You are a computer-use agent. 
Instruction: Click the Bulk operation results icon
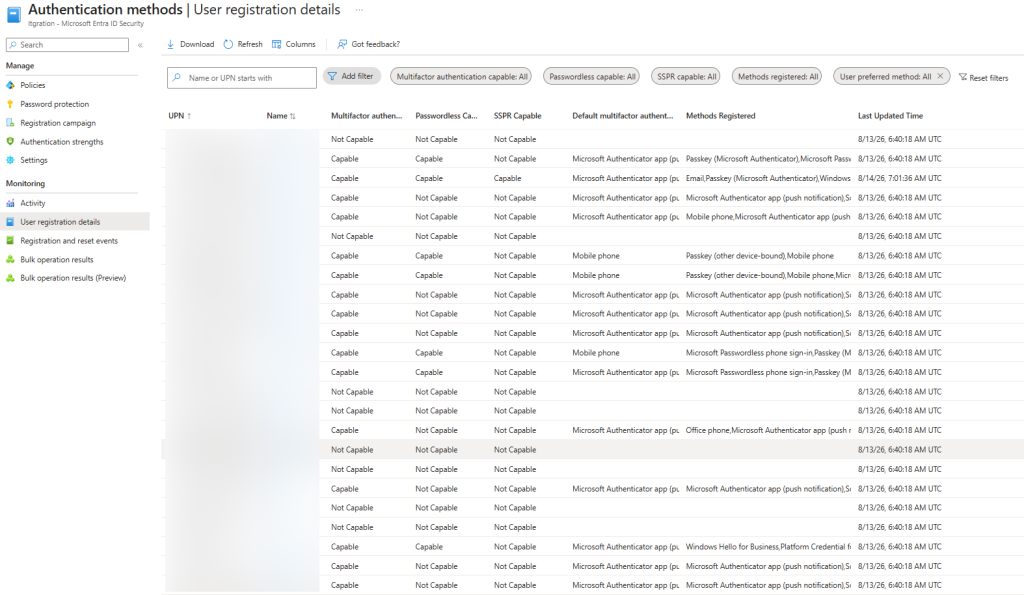(10, 259)
